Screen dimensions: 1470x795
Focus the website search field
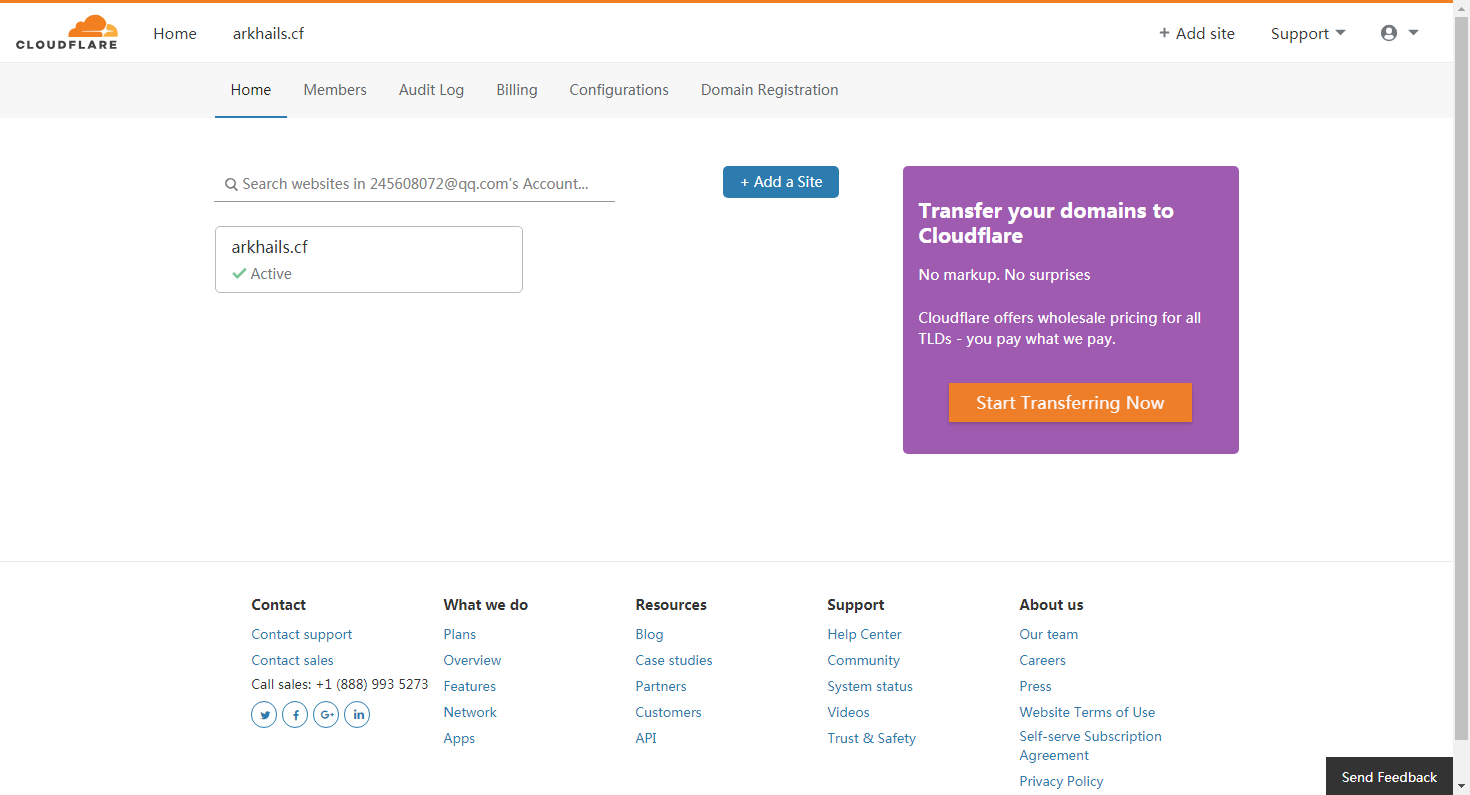tap(414, 184)
